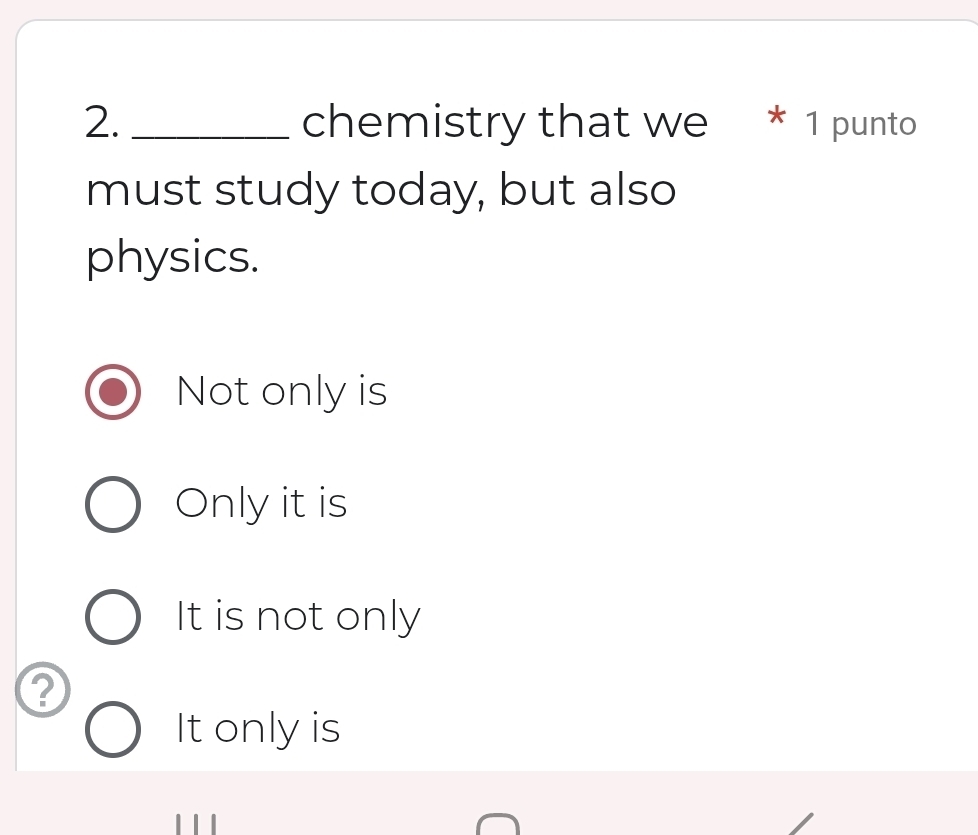The height and width of the screenshot is (835, 978).
Task: Choose the 'It is not only' radio circle
Action: [x=113, y=616]
